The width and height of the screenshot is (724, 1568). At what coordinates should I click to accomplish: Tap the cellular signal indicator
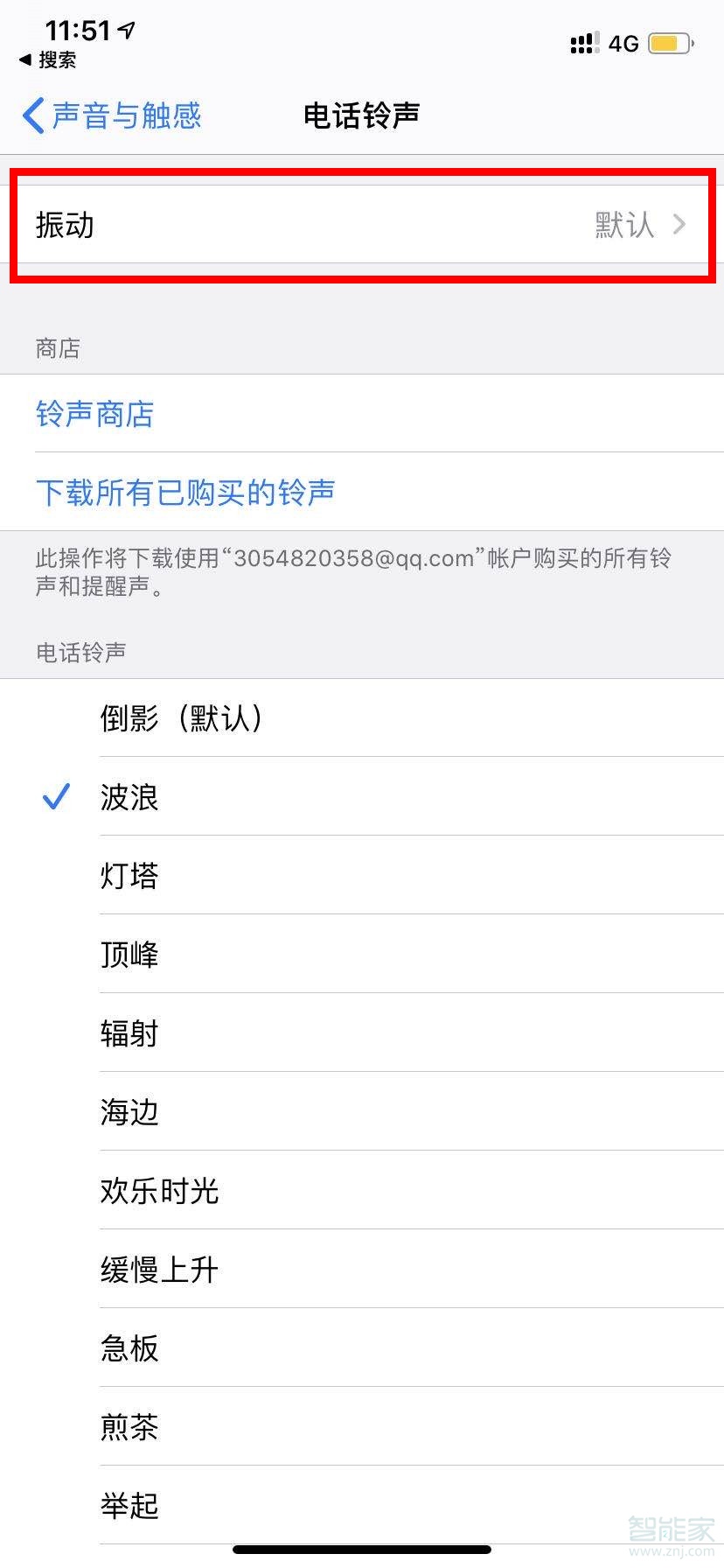(582, 42)
